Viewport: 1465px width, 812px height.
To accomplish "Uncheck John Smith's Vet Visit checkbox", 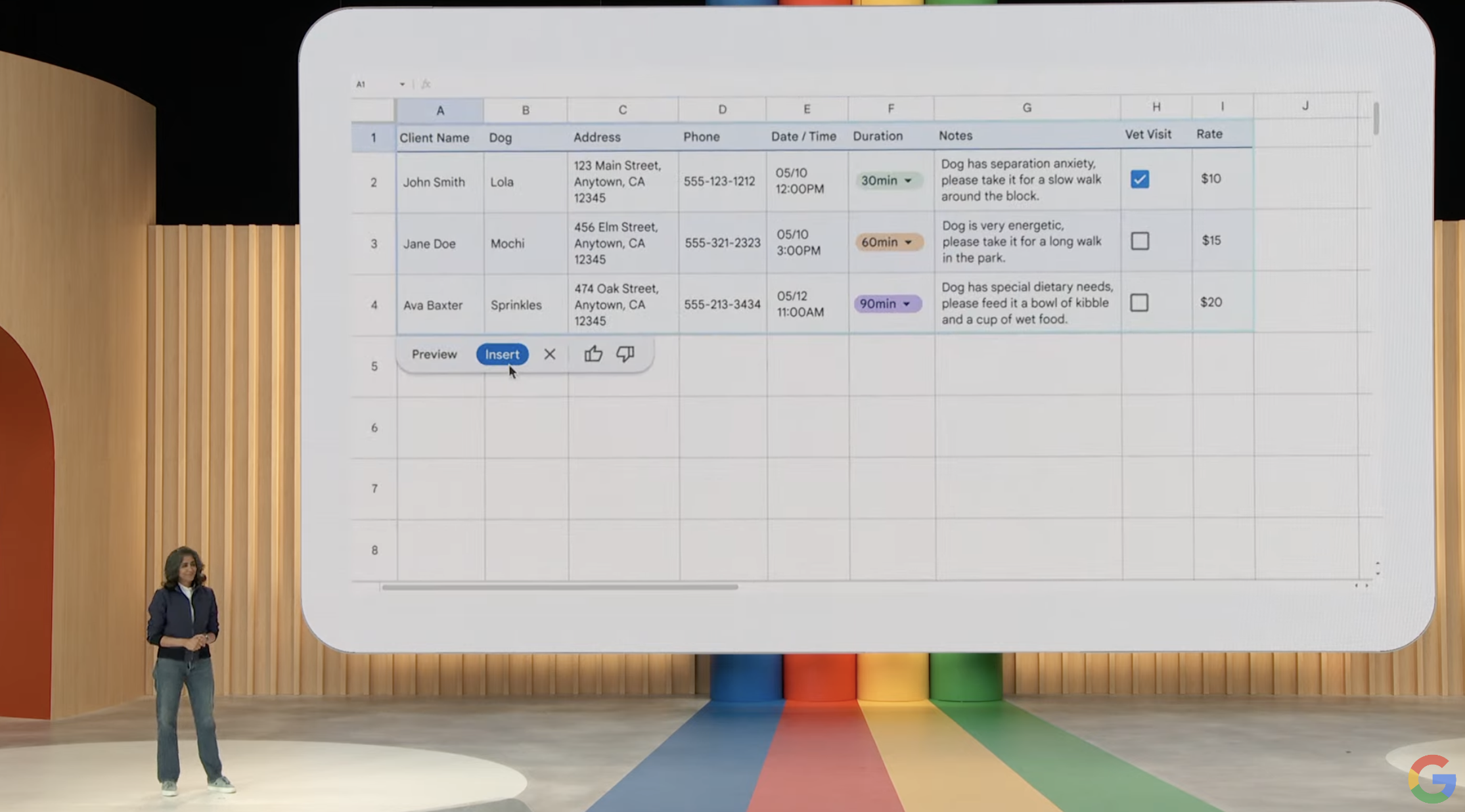I will tap(1140, 179).
